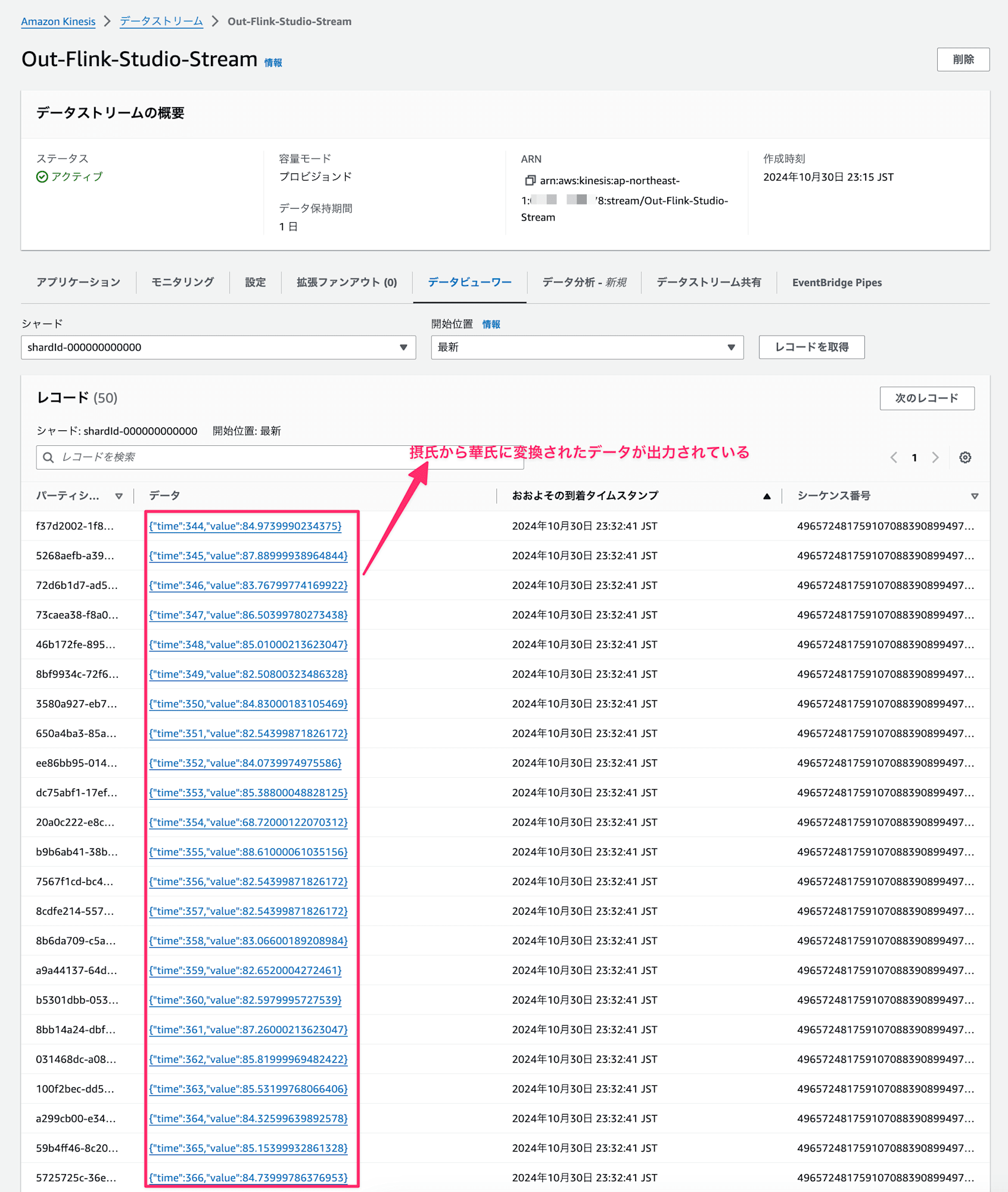Open record data with time 345
This screenshot has height=1192, width=1008.
point(248,555)
